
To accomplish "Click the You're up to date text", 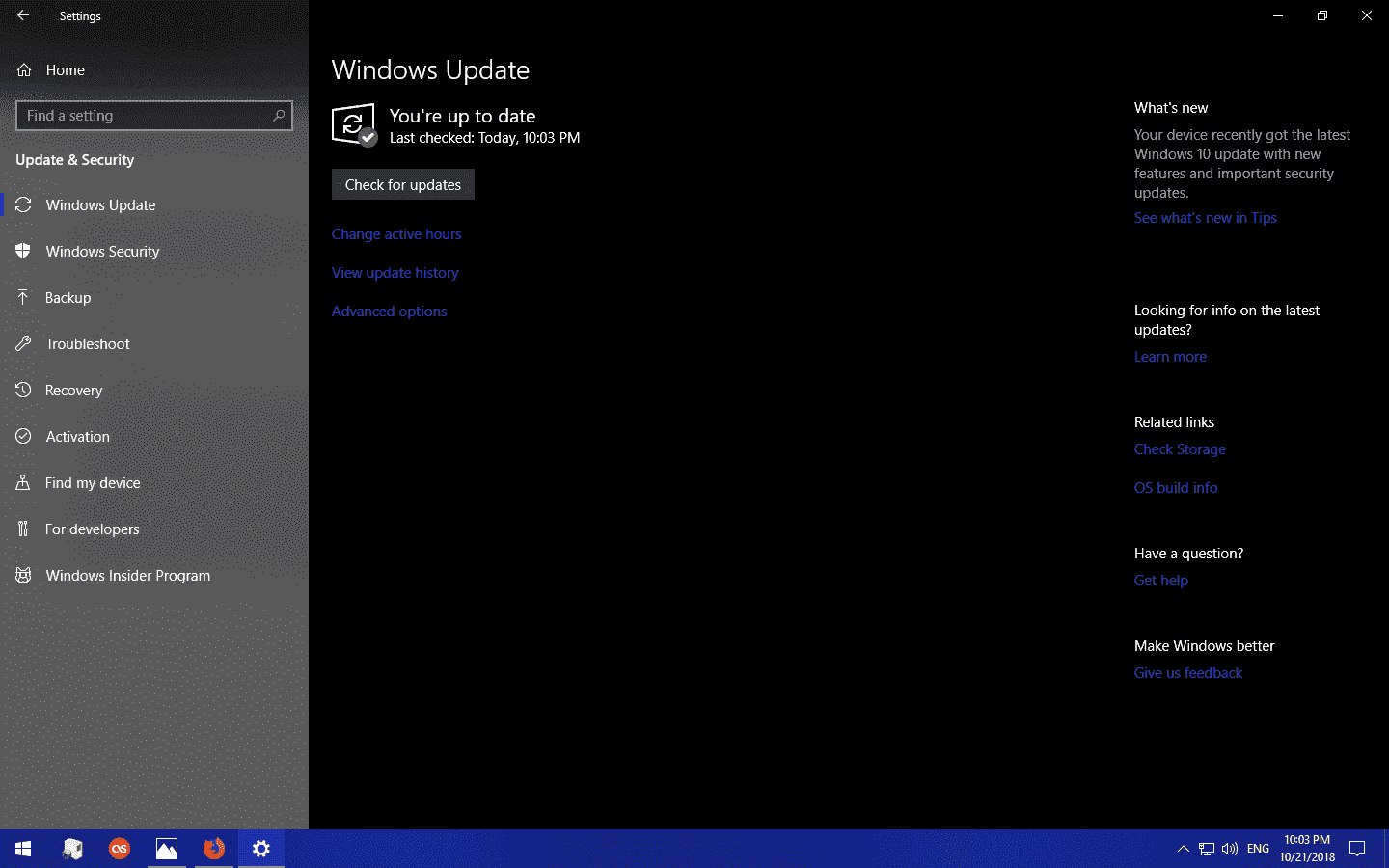I will [x=462, y=116].
